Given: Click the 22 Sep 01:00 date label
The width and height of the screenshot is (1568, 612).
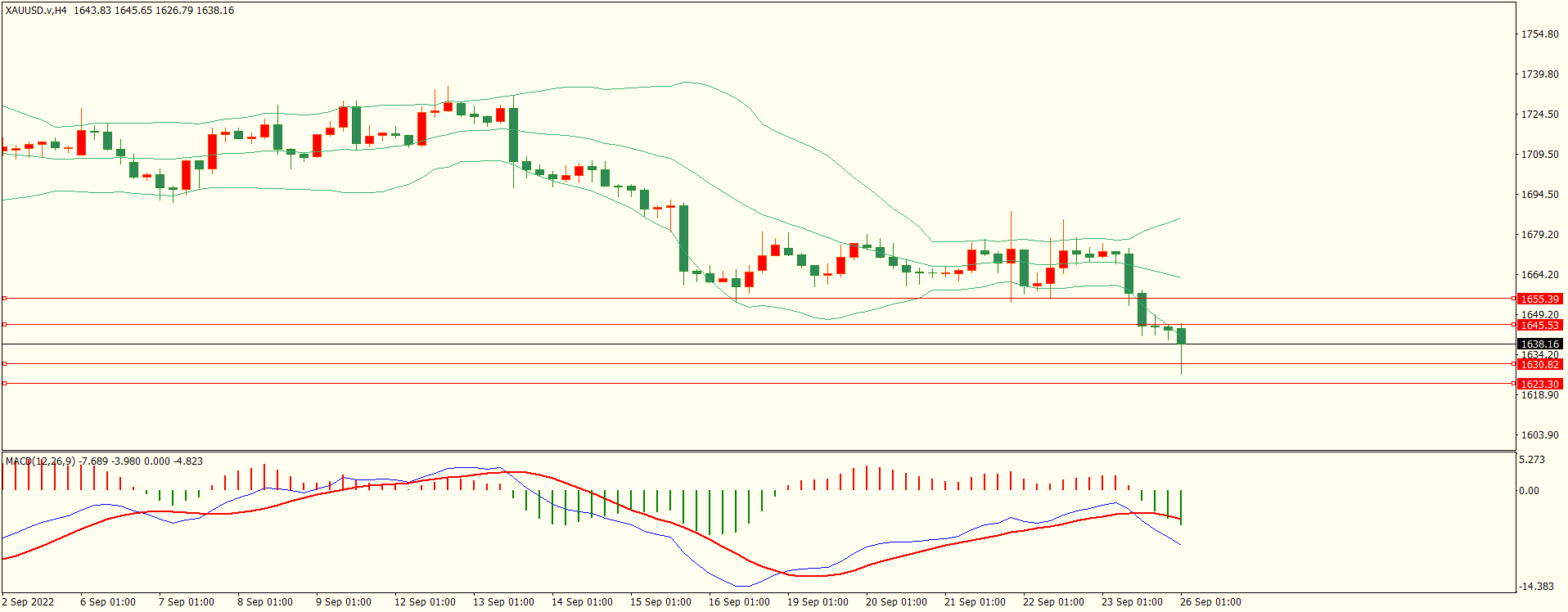Looking at the screenshot, I should [x=1053, y=602].
